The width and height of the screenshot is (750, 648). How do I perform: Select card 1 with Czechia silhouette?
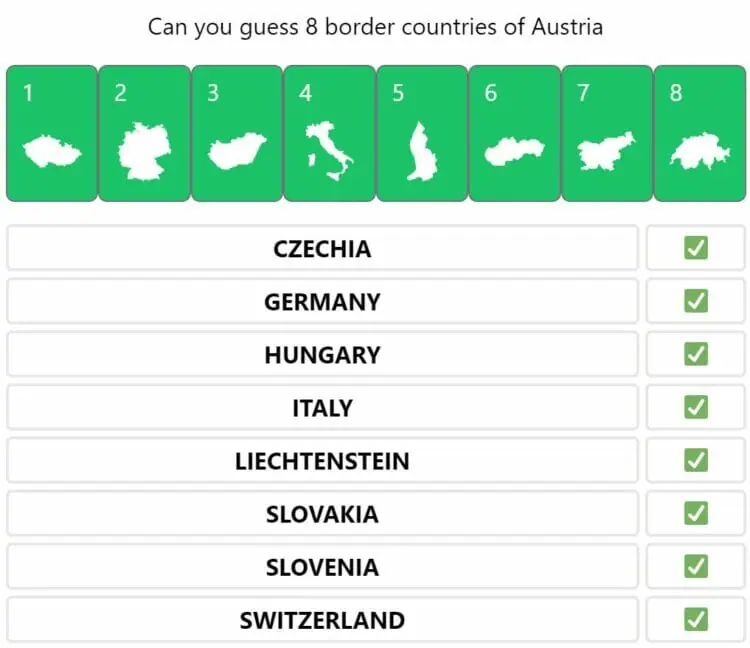tap(52, 133)
